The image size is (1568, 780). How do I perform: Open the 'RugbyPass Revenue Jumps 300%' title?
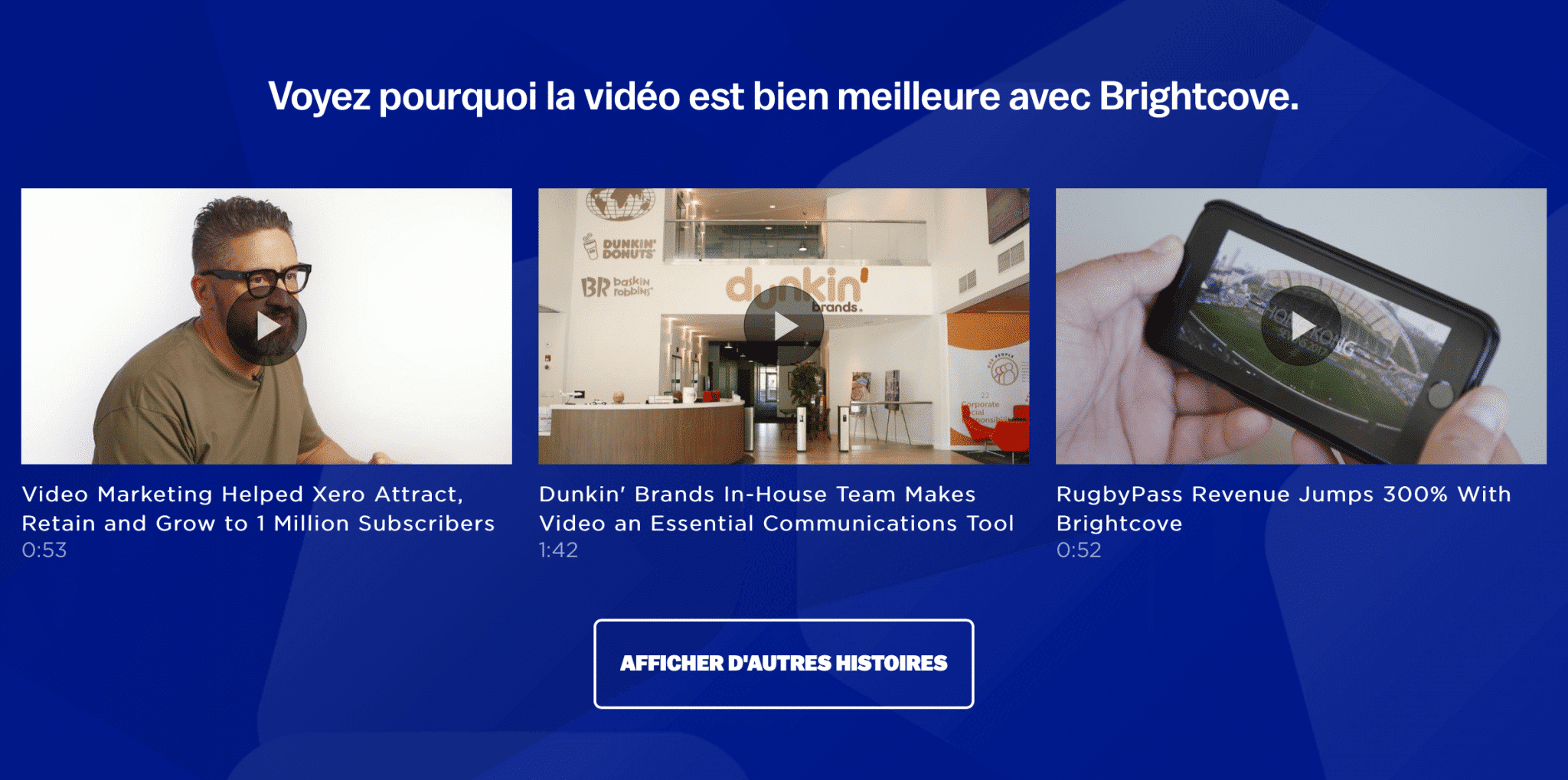tap(1284, 509)
